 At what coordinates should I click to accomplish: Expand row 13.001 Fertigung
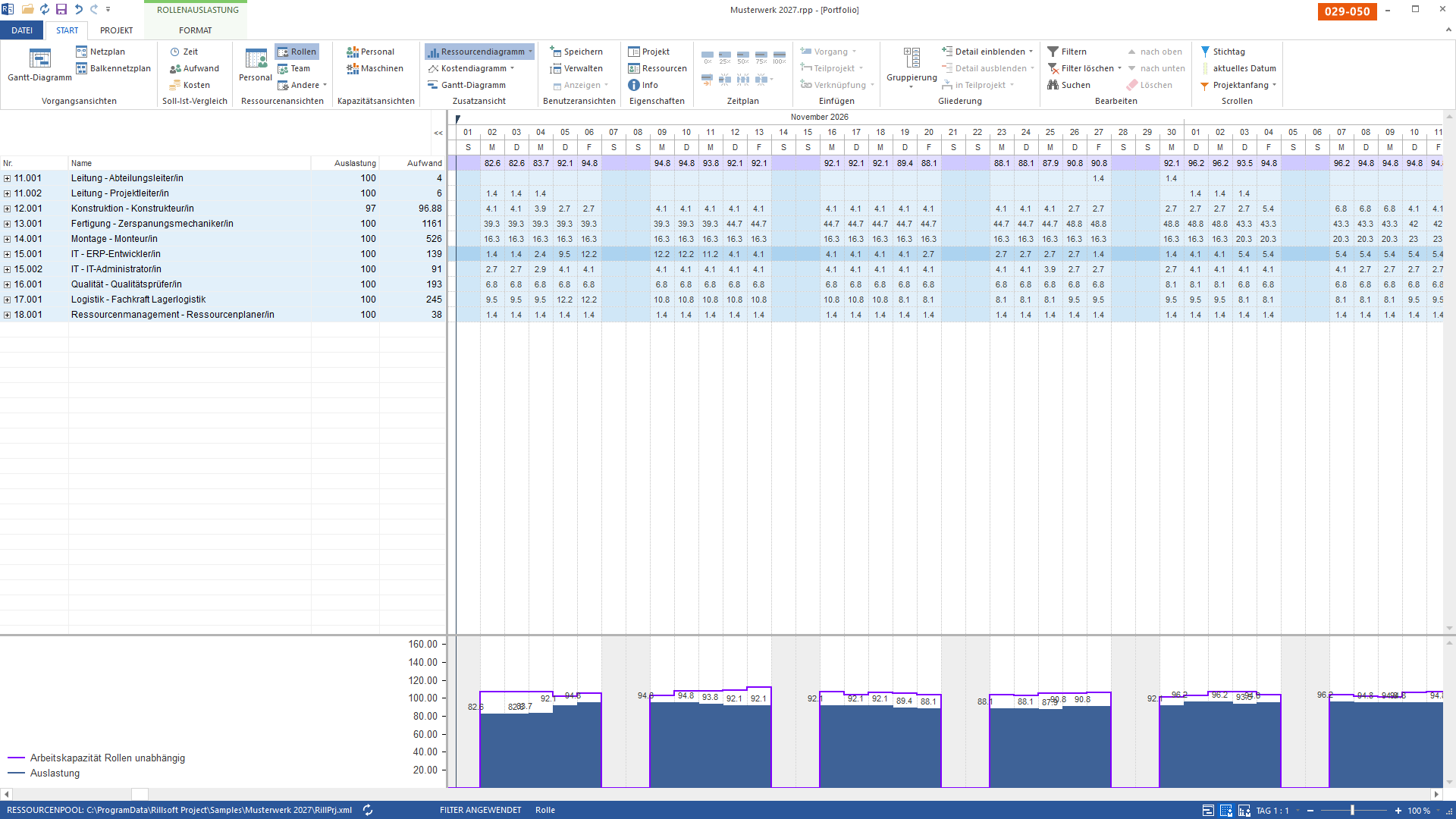click(x=7, y=224)
